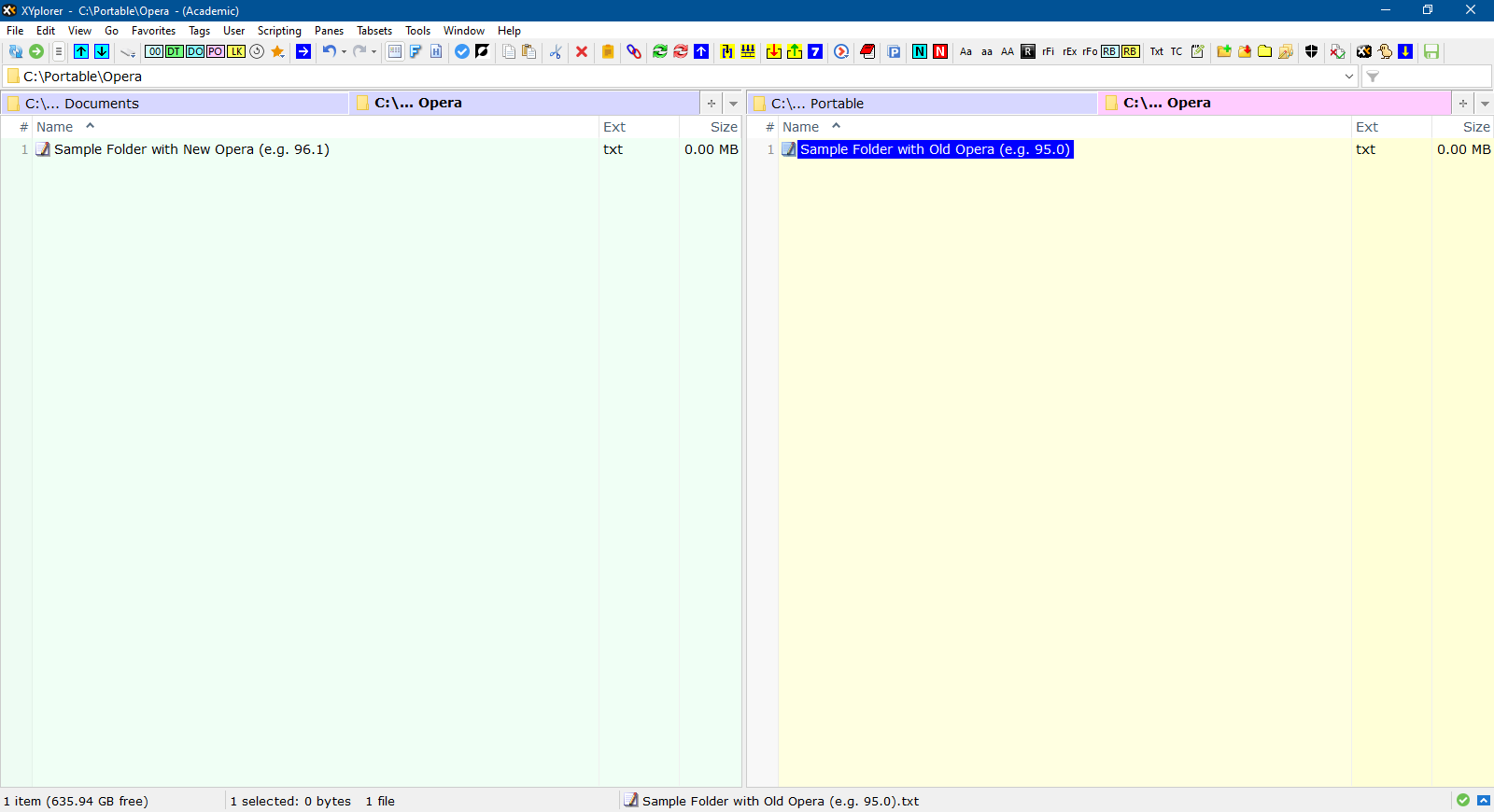The image size is (1494, 812).
Task: Click the Undo arrow icon
Action: pyautogui.click(x=329, y=51)
